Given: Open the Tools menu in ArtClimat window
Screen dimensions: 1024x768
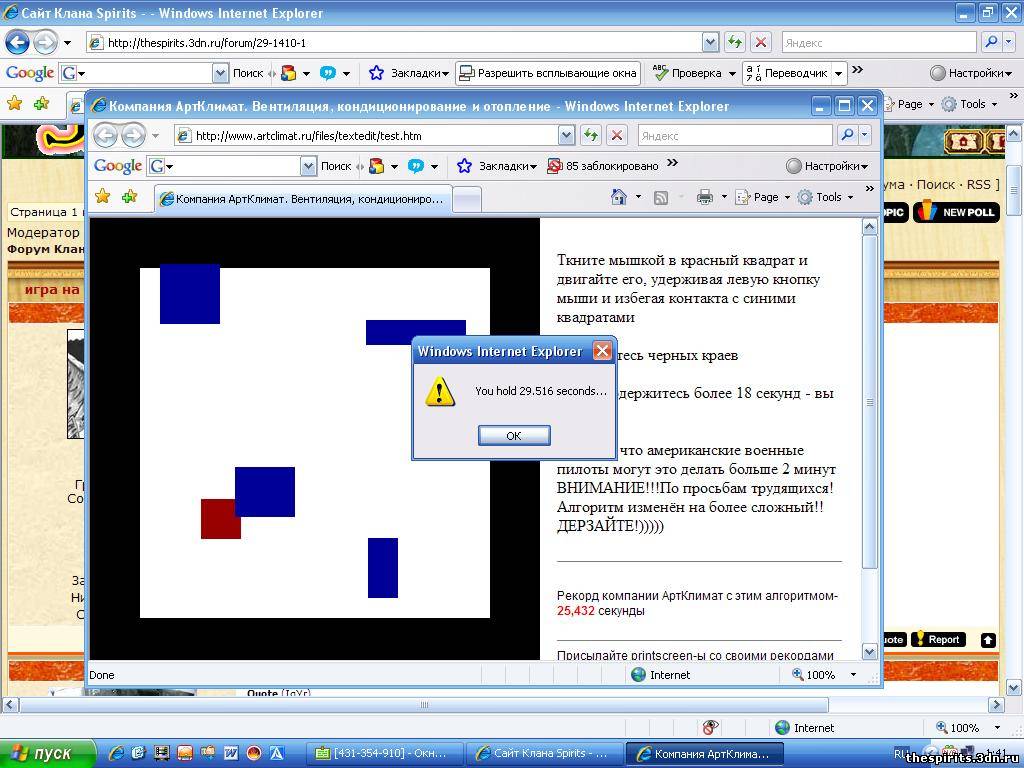Looking at the screenshot, I should pyautogui.click(x=825, y=197).
